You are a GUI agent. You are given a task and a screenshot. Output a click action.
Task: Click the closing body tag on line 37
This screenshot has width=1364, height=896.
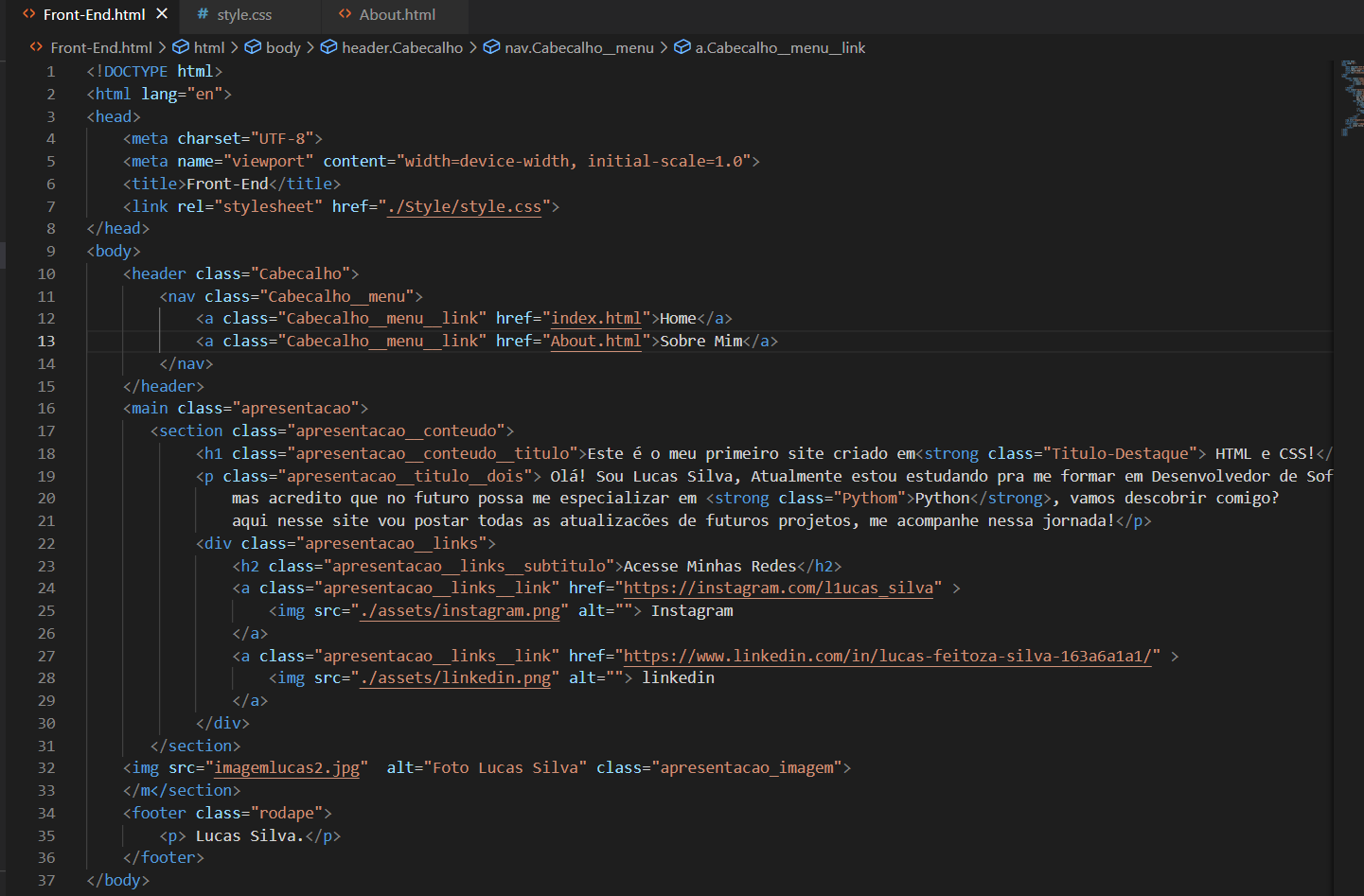[x=117, y=881]
